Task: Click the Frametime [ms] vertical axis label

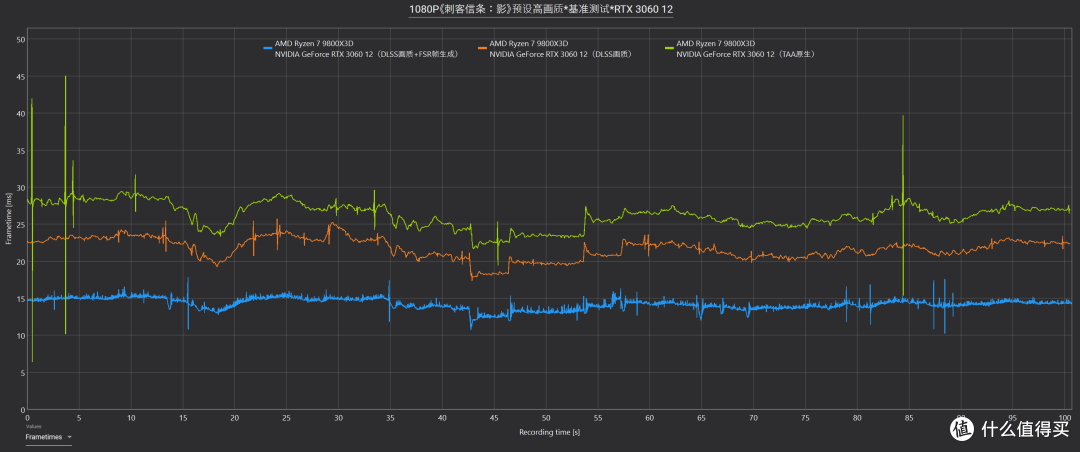Action: tap(8, 219)
